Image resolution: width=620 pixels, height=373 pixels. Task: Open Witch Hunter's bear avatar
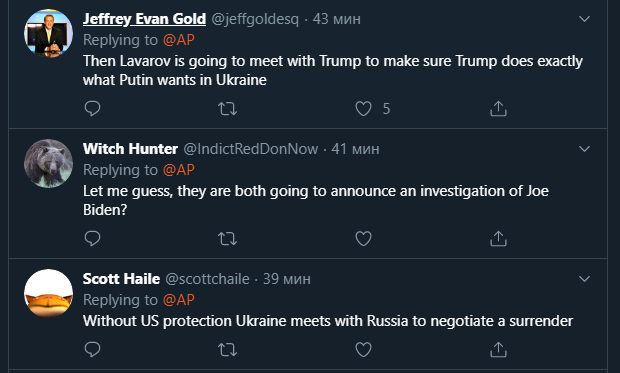click(x=48, y=163)
